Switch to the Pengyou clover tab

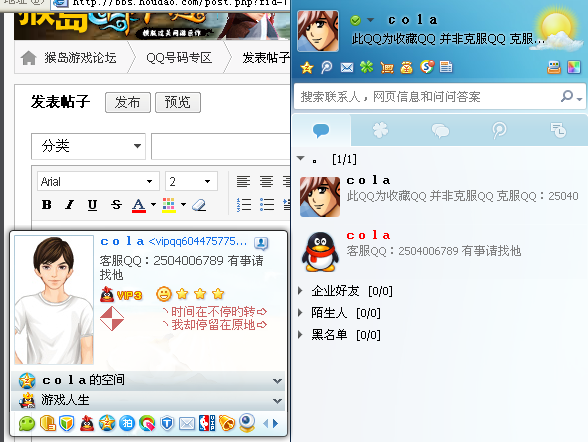(x=380, y=130)
